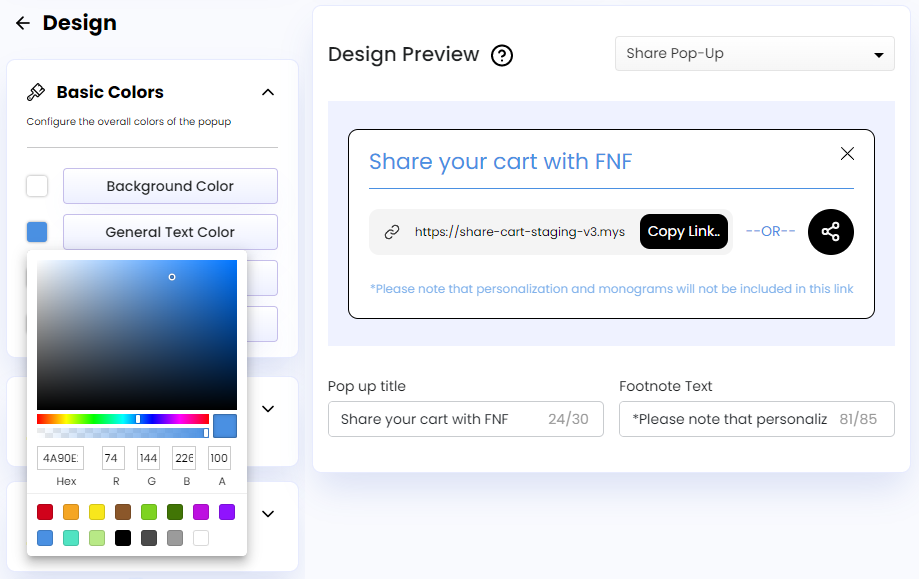The image size is (919, 579).
Task: Expand the bottom collapsed panel chevron
Action: pyautogui.click(x=267, y=513)
